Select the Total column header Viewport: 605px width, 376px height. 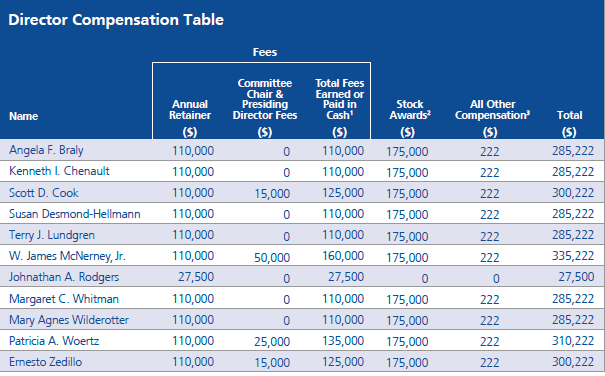point(570,115)
